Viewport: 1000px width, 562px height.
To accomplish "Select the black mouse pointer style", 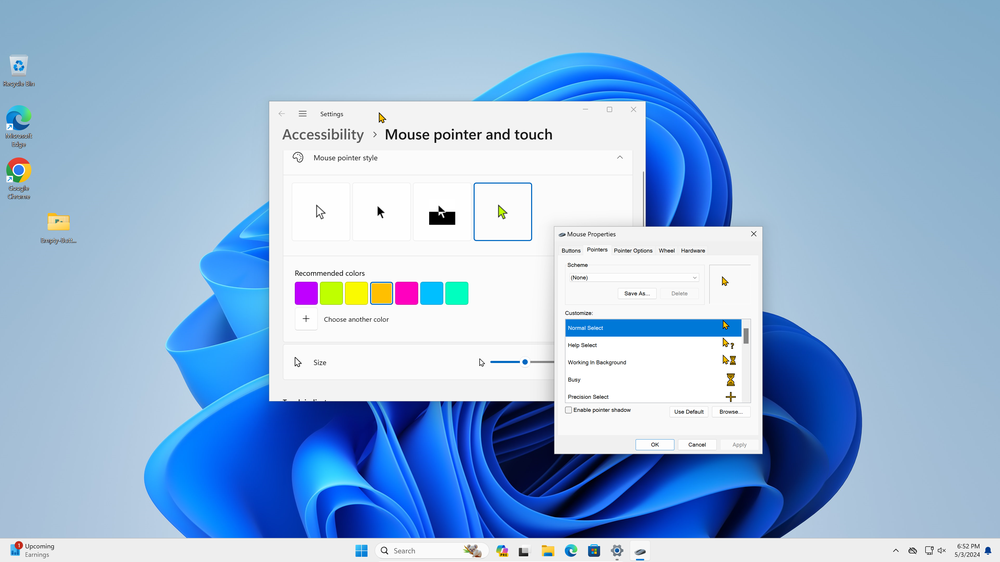I will point(381,212).
